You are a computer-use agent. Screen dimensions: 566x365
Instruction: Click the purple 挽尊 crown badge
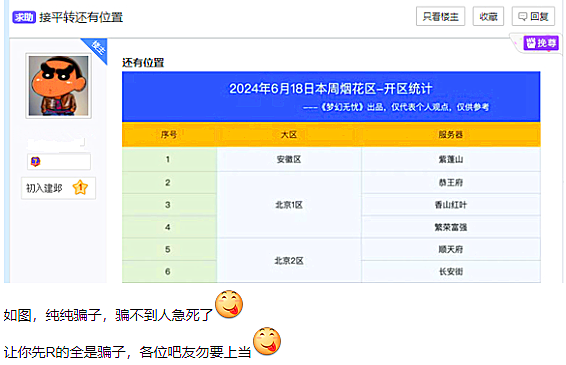(541, 43)
